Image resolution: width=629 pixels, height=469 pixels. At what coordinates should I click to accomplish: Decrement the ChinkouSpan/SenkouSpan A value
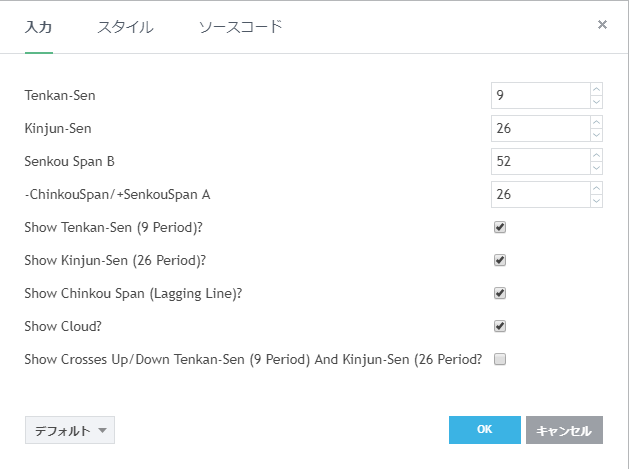click(x=597, y=200)
